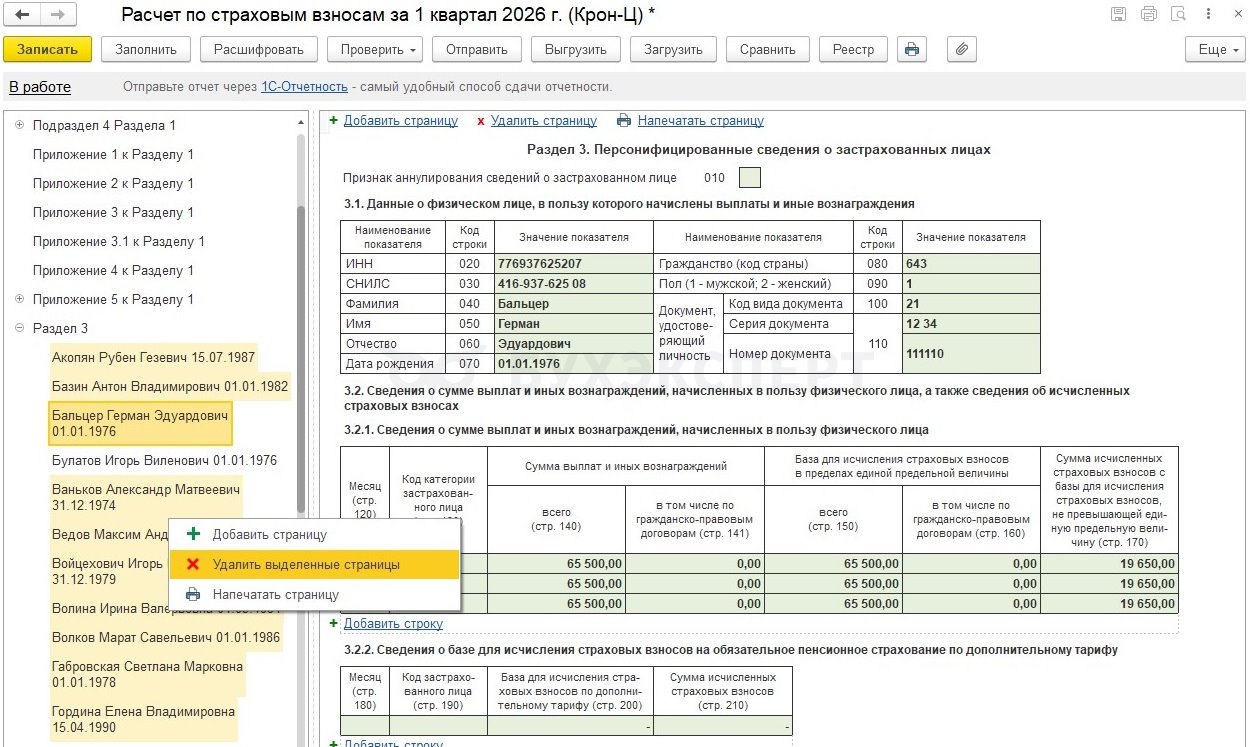Click the top-right print icon
The height and width of the screenshot is (747, 1250).
(1149, 14)
